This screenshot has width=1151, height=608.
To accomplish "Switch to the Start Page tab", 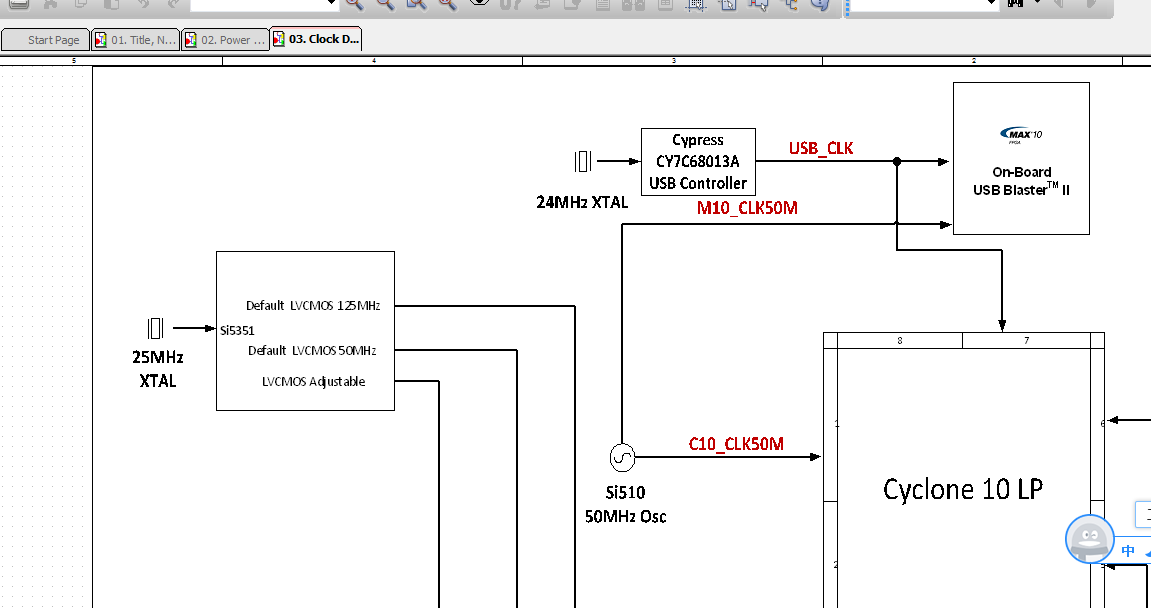I will pos(45,40).
